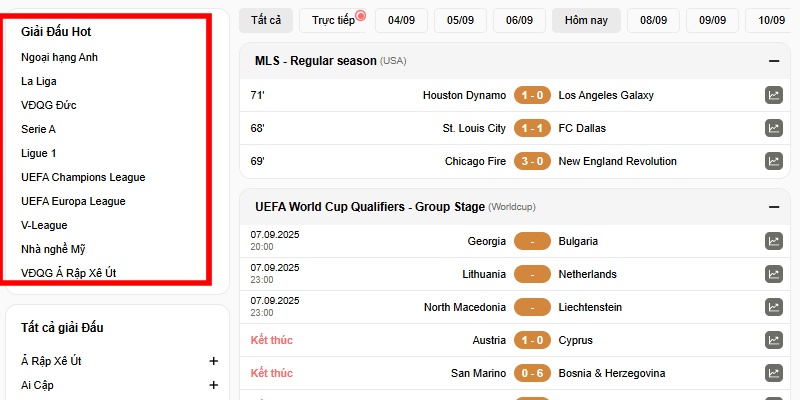Viewport: 800px width, 400px height.
Task: Collapse the MLS - Regular season section
Action: [773, 61]
